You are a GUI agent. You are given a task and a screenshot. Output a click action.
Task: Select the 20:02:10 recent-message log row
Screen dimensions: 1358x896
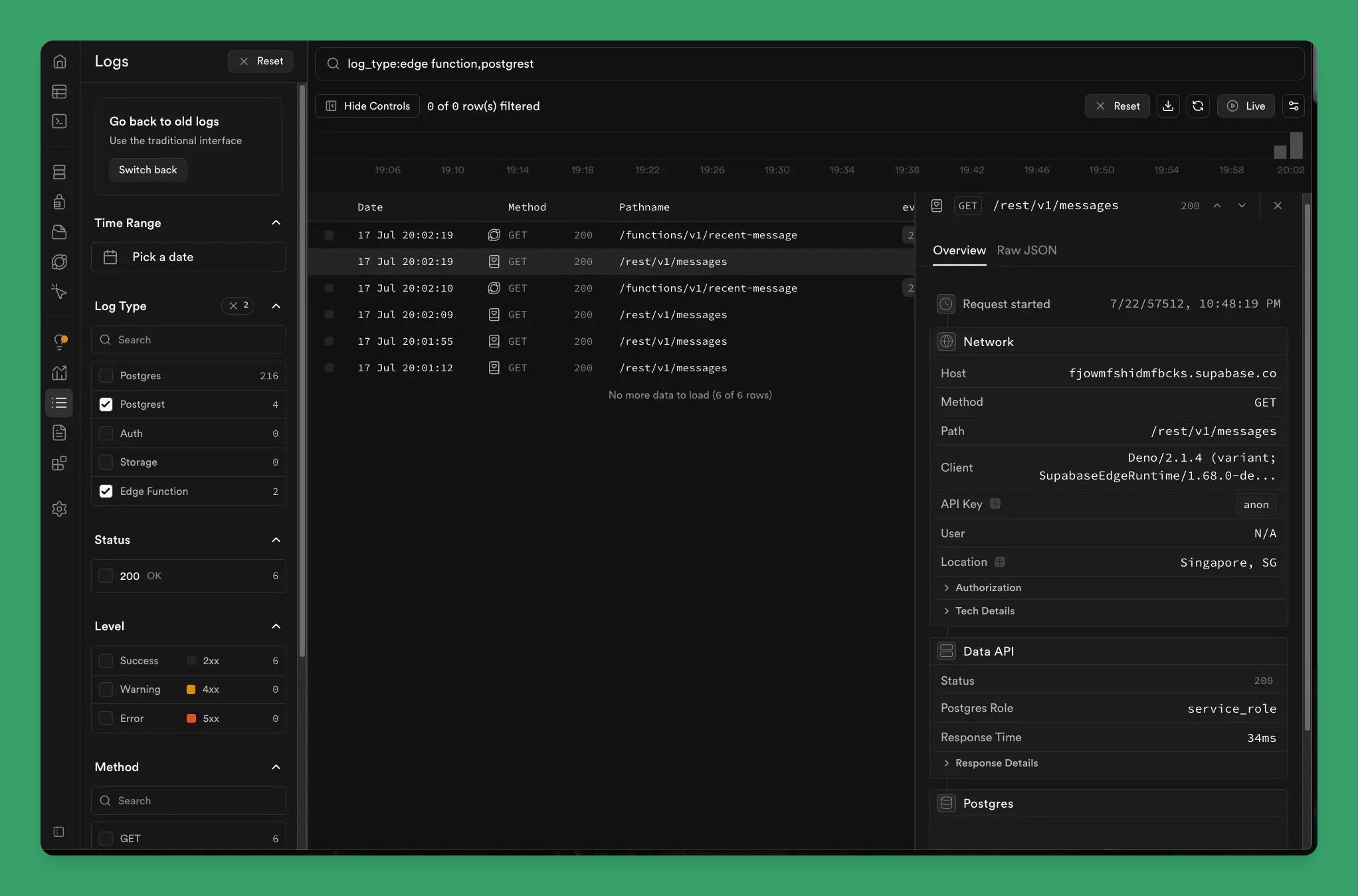tap(611, 288)
